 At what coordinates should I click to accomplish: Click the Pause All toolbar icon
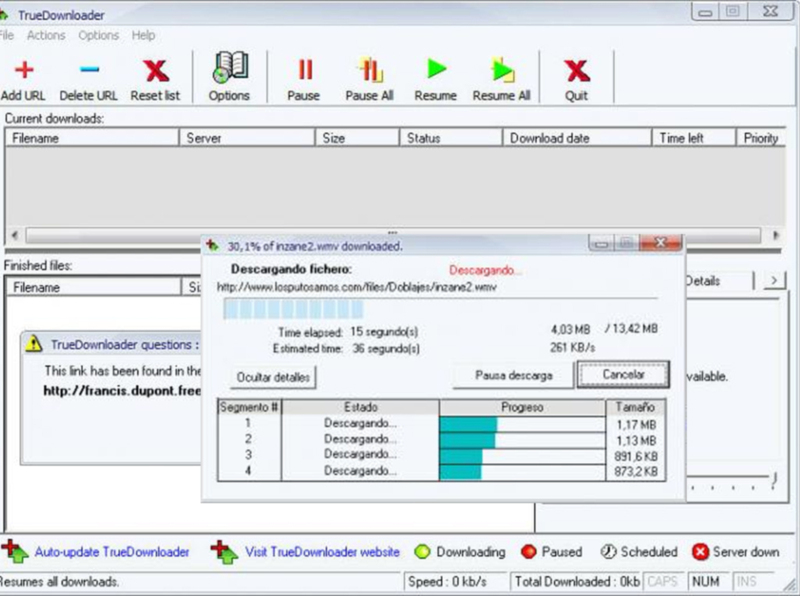pyautogui.click(x=370, y=70)
